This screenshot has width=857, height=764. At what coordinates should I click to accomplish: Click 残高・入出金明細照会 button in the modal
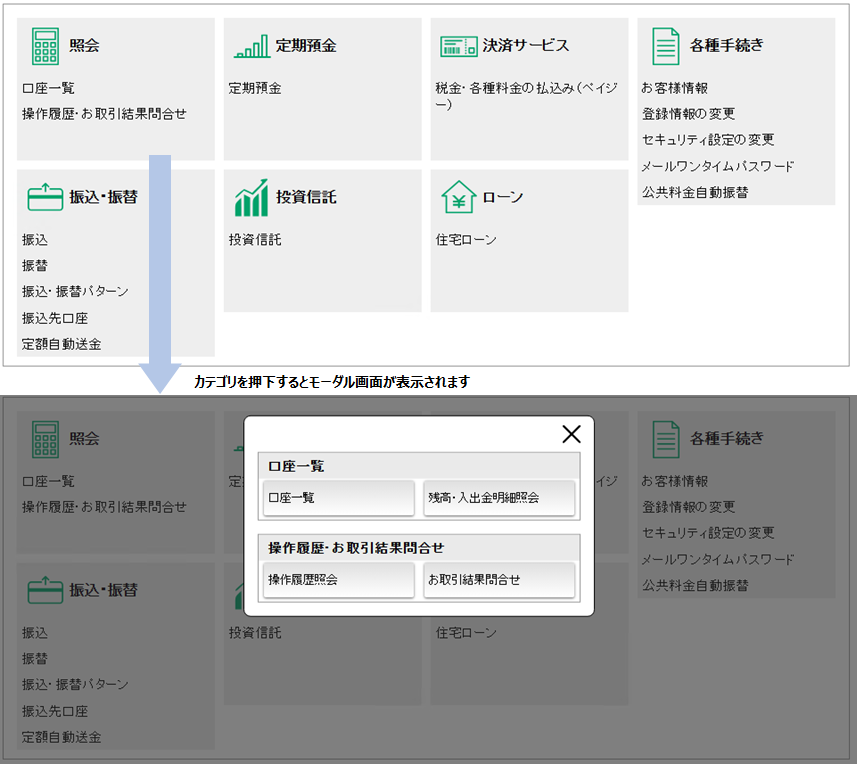tap(499, 498)
